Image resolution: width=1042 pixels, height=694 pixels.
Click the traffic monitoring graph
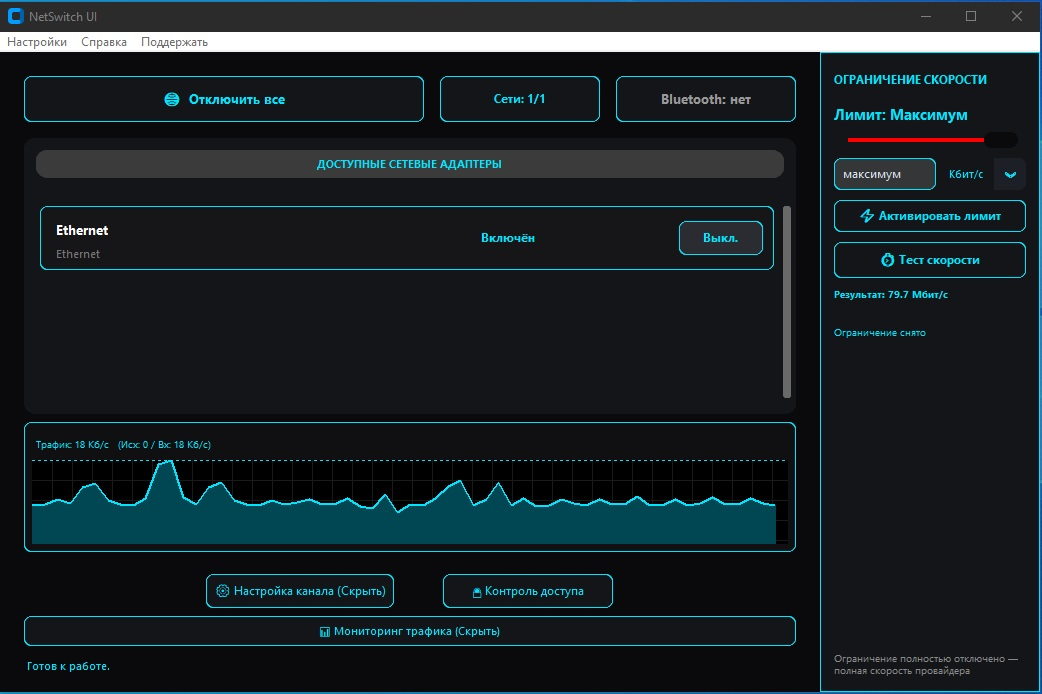pos(409,502)
